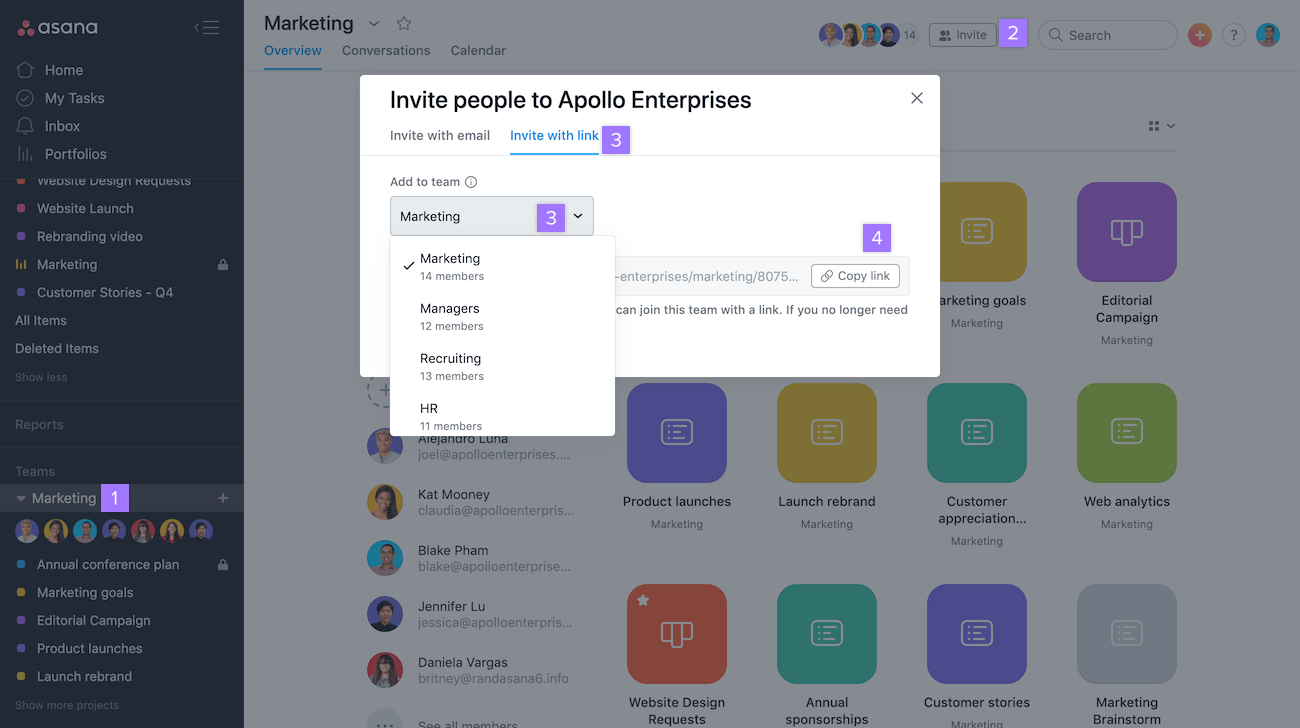Viewport: 1300px width, 728px height.
Task: Click plus next to Marketing team
Action: pos(223,498)
